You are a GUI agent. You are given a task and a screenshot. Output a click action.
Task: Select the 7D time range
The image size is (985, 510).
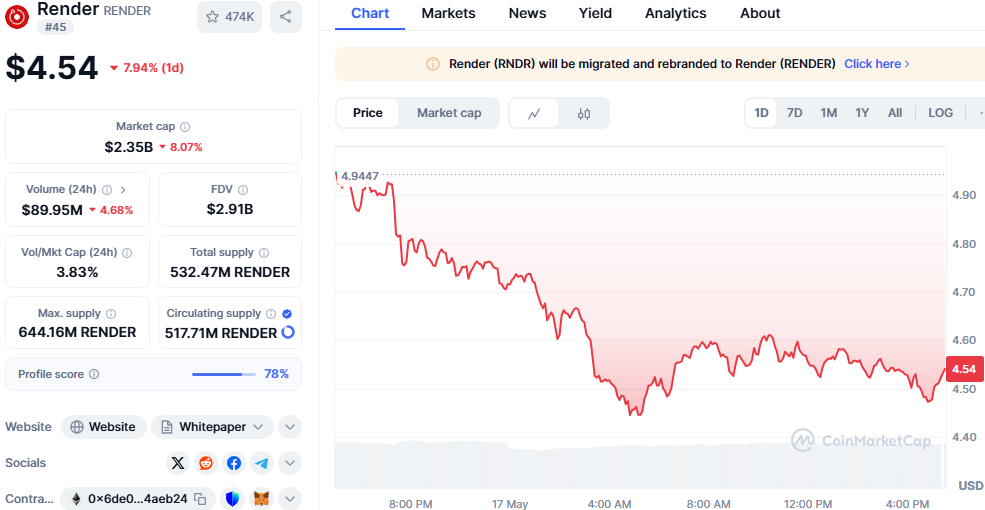795,113
